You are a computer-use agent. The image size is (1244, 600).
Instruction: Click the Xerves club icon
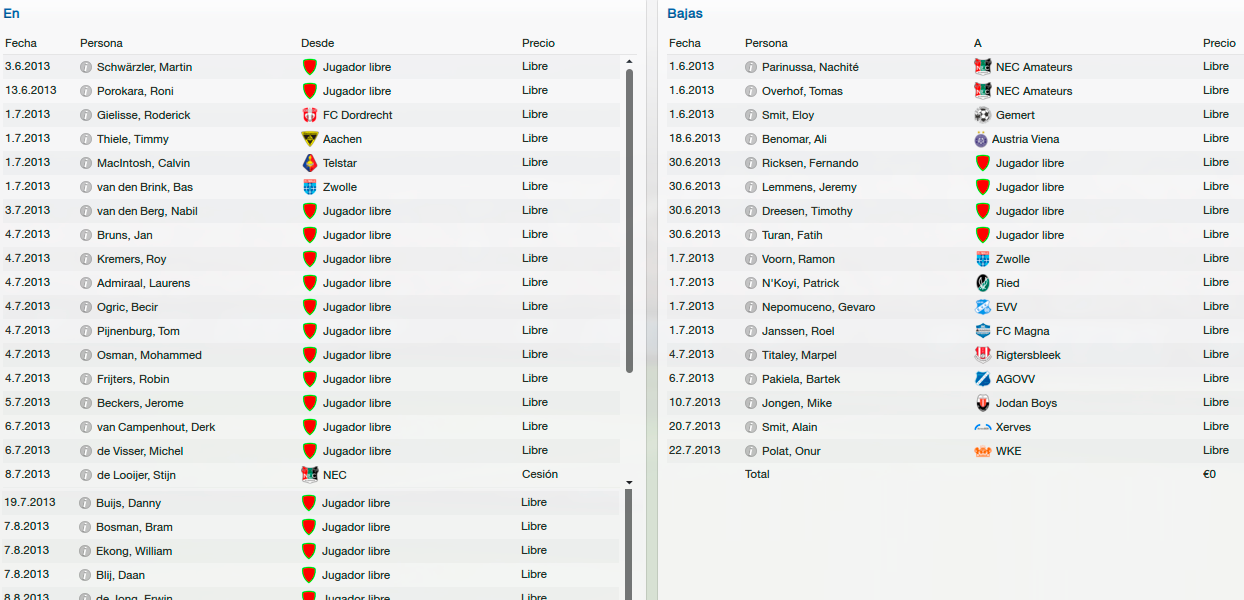(x=982, y=427)
